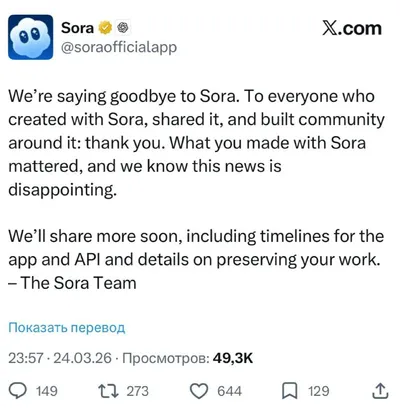This screenshot has height=409, width=400.
Task: Click the 149 replies count
Action: pos(47,391)
